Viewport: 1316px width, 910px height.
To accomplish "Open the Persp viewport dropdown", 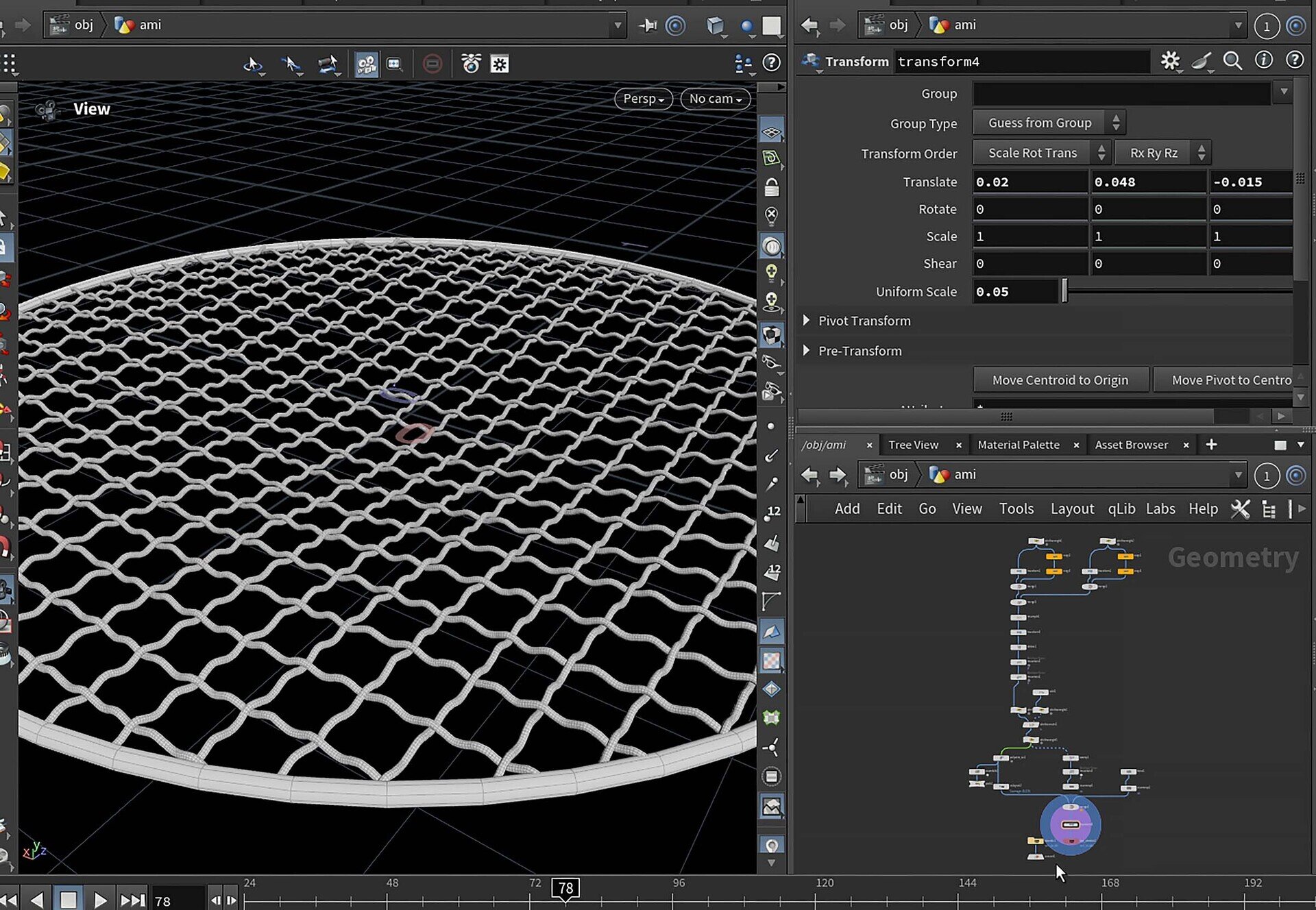I will 643,99.
